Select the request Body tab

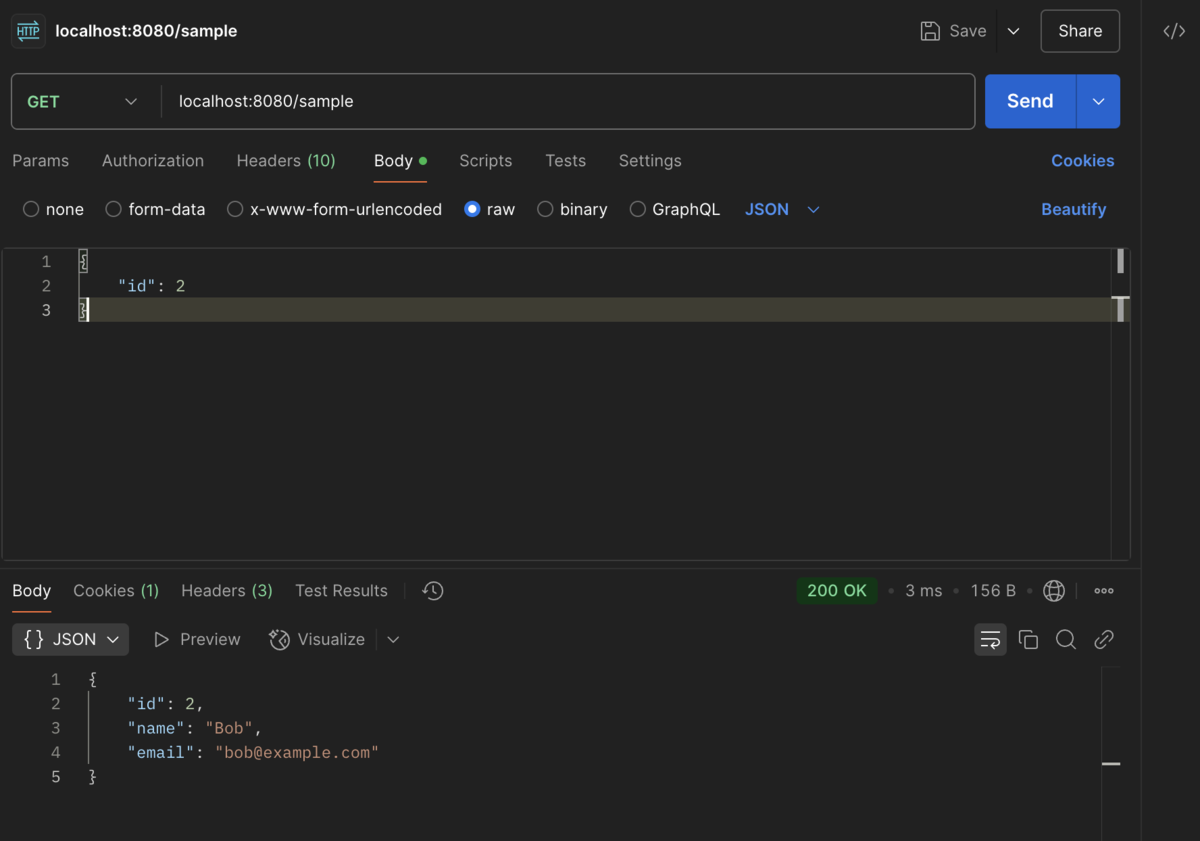(x=400, y=161)
